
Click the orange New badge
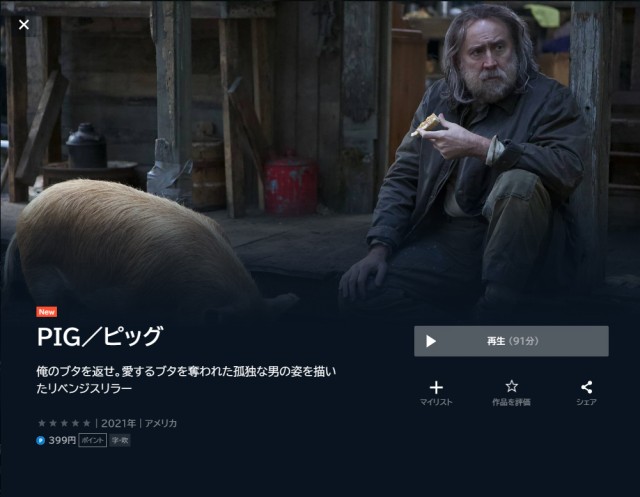point(47,312)
